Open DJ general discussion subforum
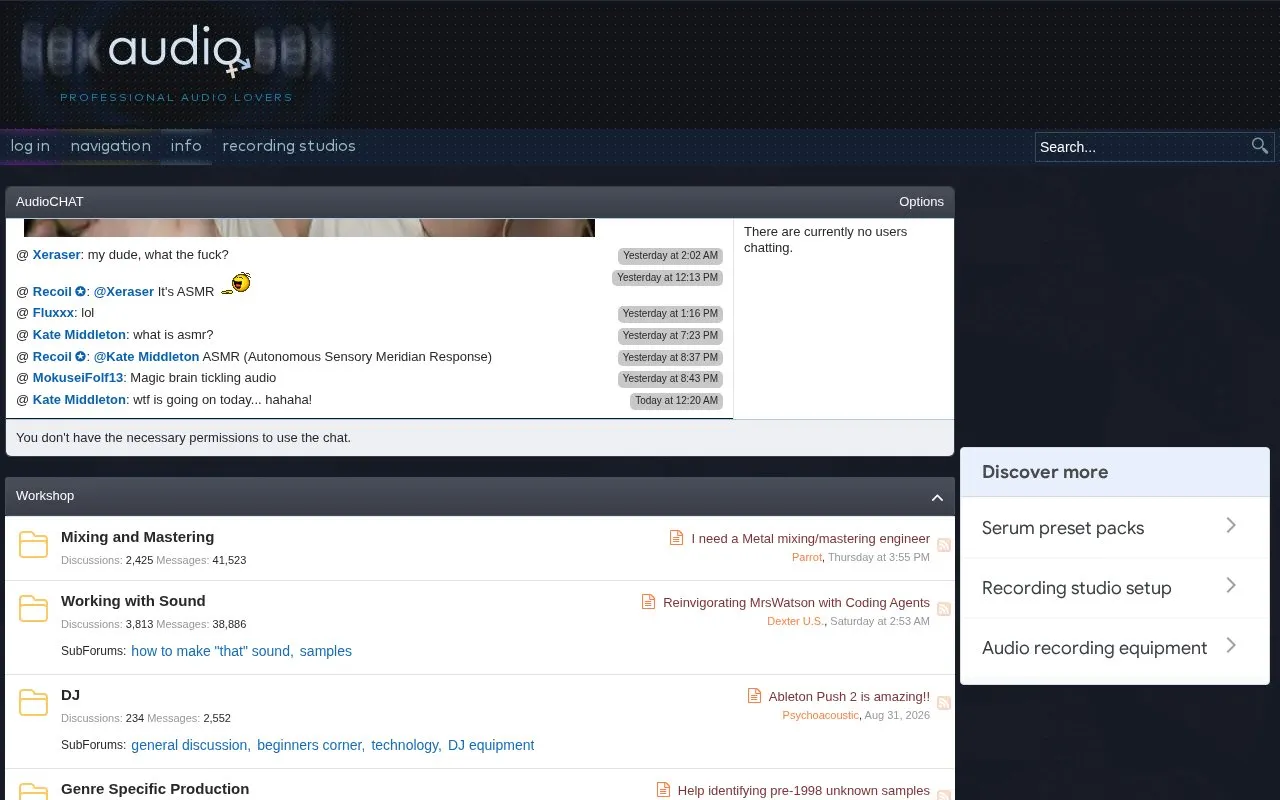1280x800 pixels. pos(190,745)
